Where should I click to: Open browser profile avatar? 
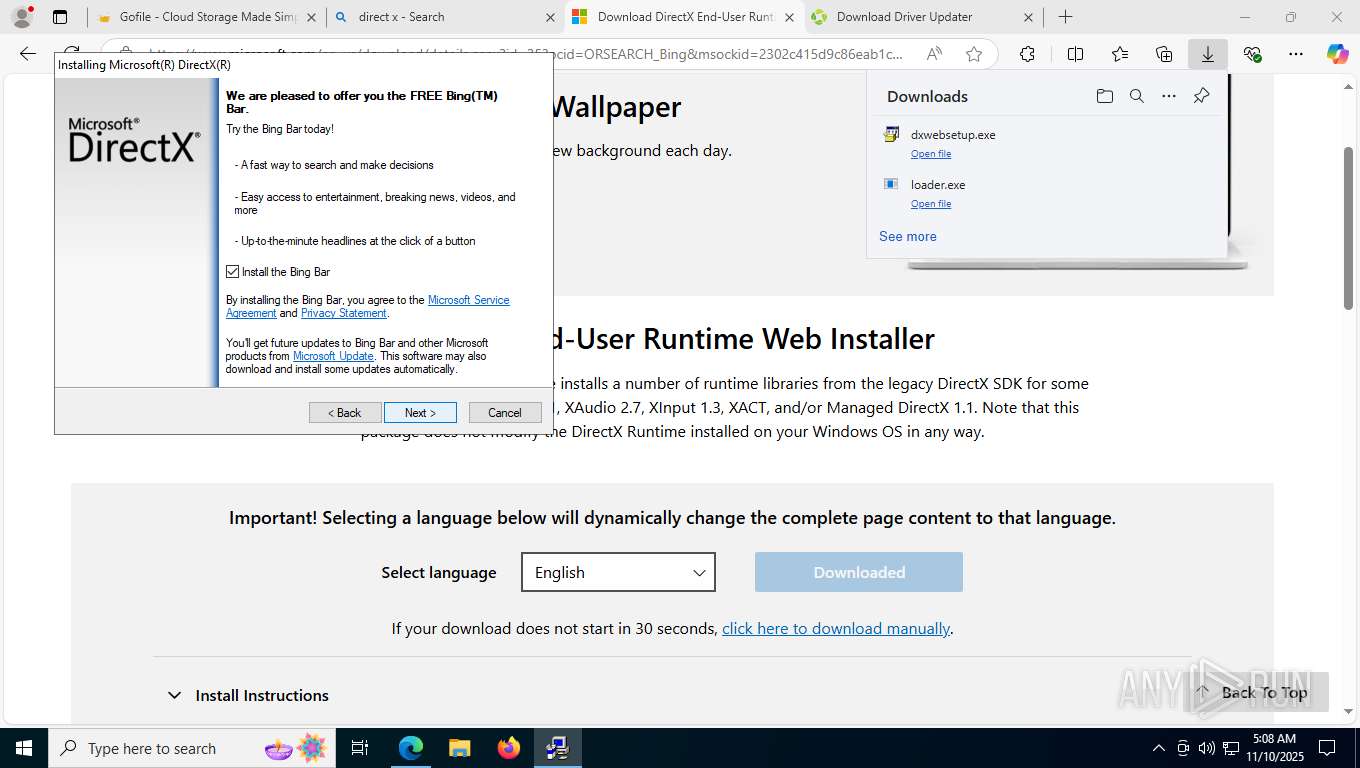(21, 17)
